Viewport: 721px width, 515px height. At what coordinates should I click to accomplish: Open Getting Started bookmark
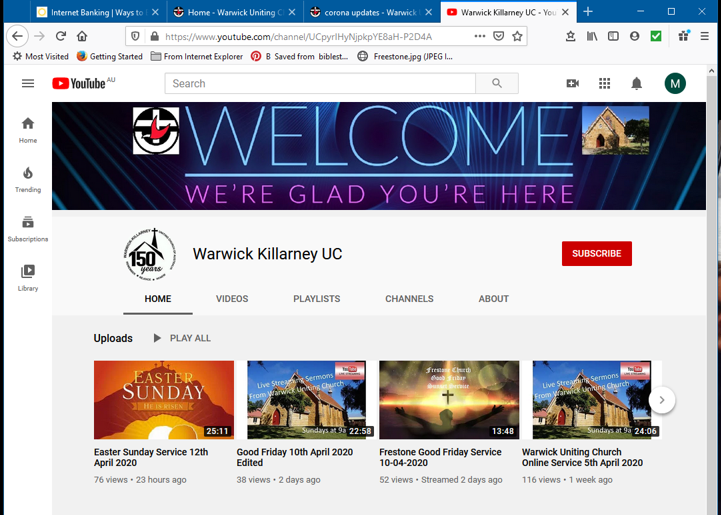click(x=109, y=57)
